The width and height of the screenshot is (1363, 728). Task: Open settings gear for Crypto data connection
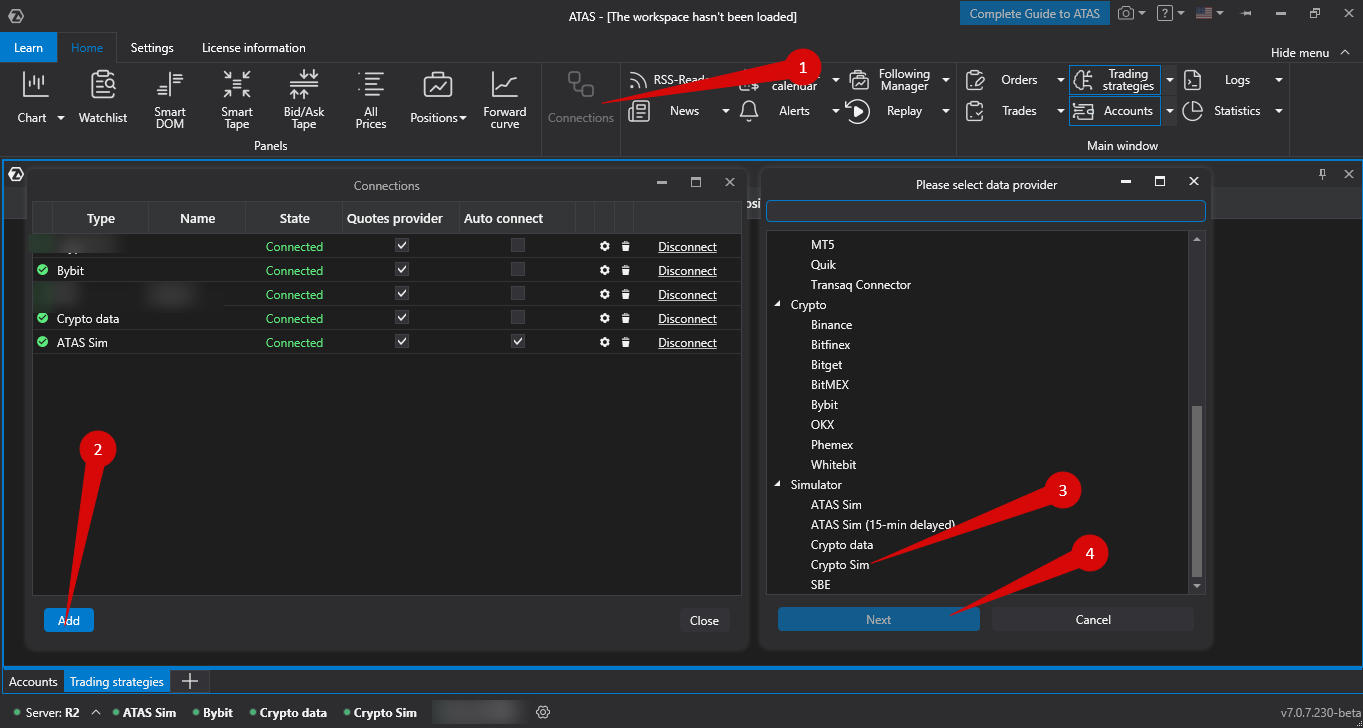click(605, 319)
